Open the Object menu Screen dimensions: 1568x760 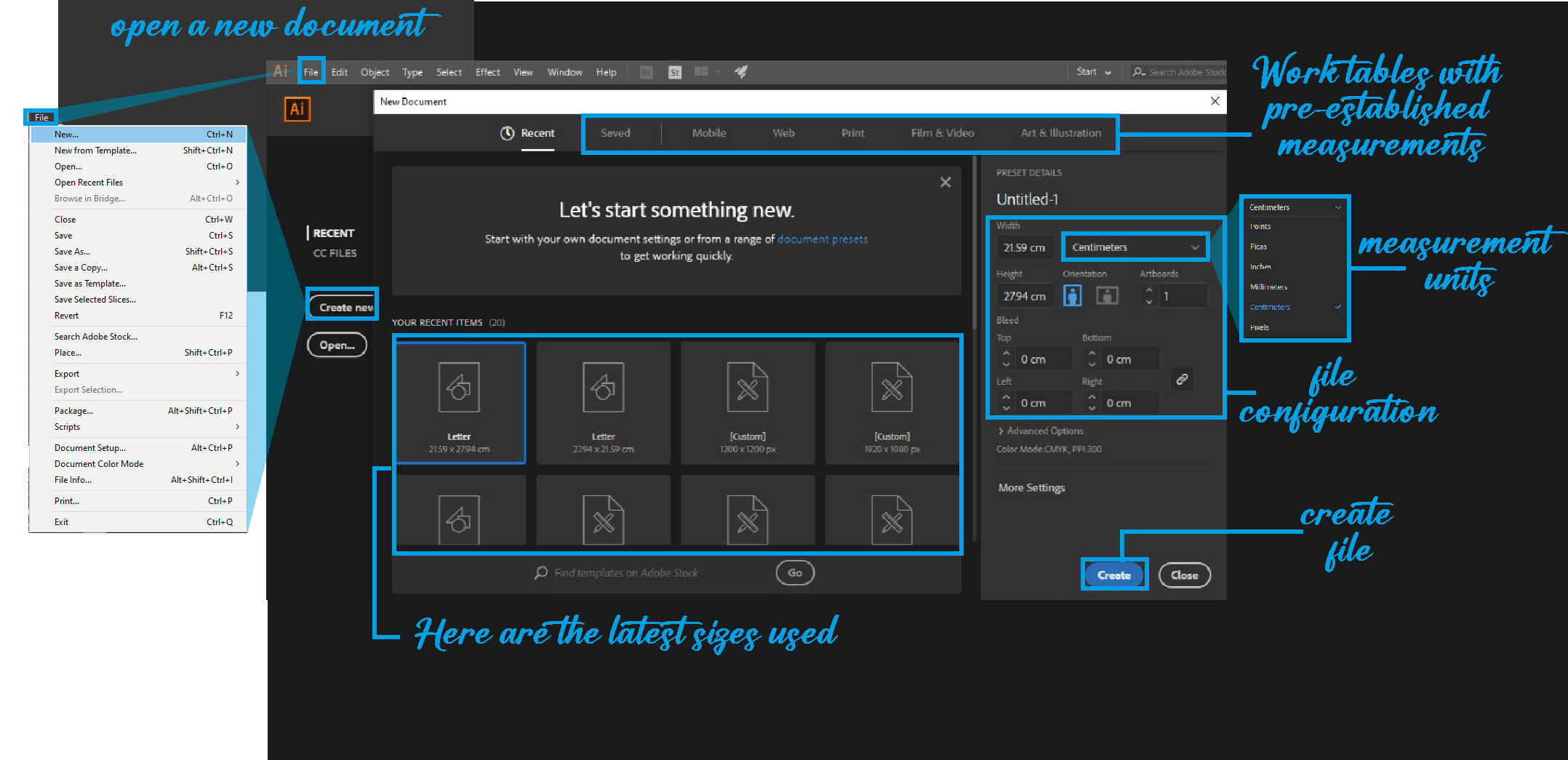pyautogui.click(x=375, y=72)
